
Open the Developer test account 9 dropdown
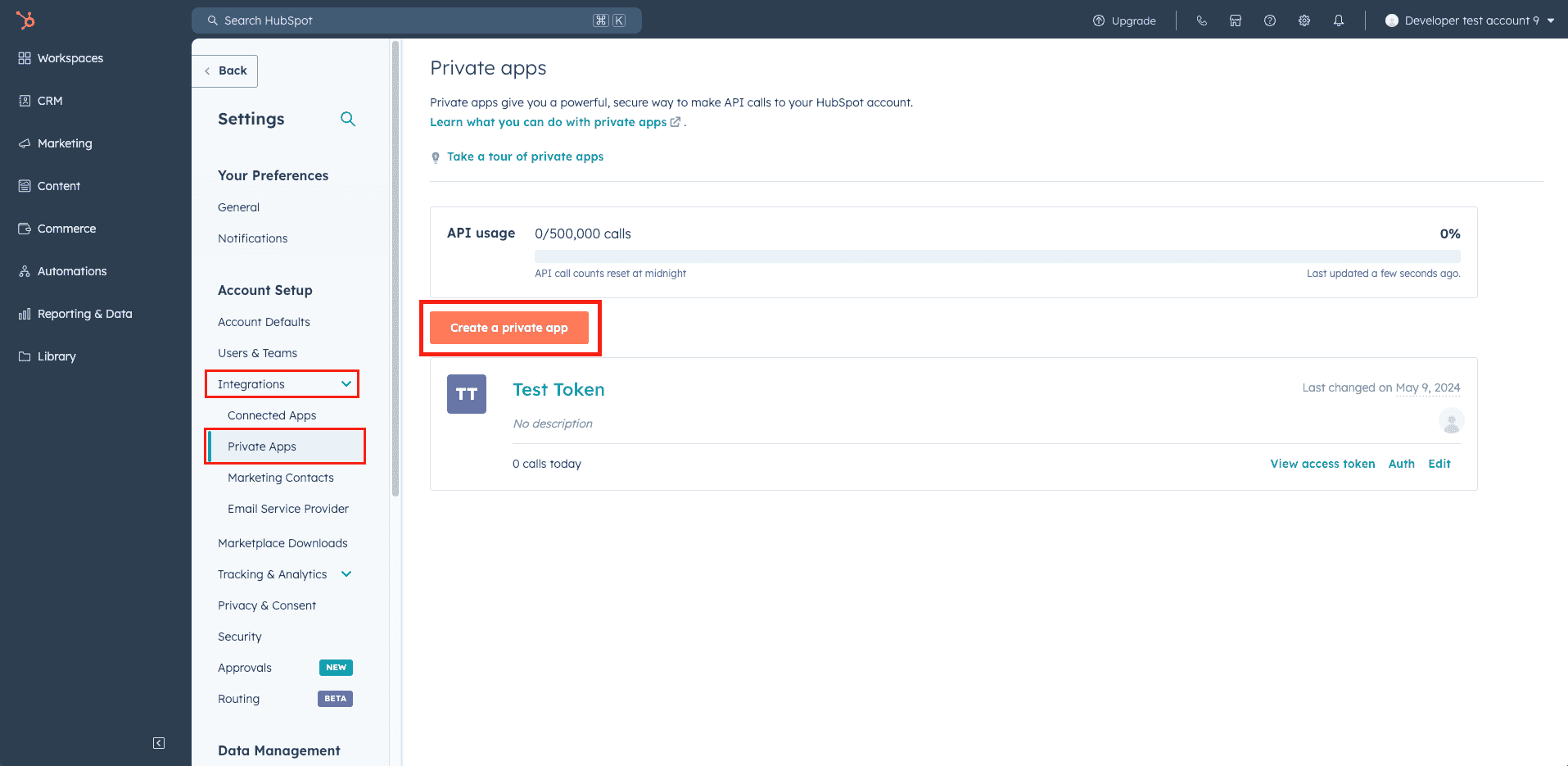click(x=1471, y=20)
